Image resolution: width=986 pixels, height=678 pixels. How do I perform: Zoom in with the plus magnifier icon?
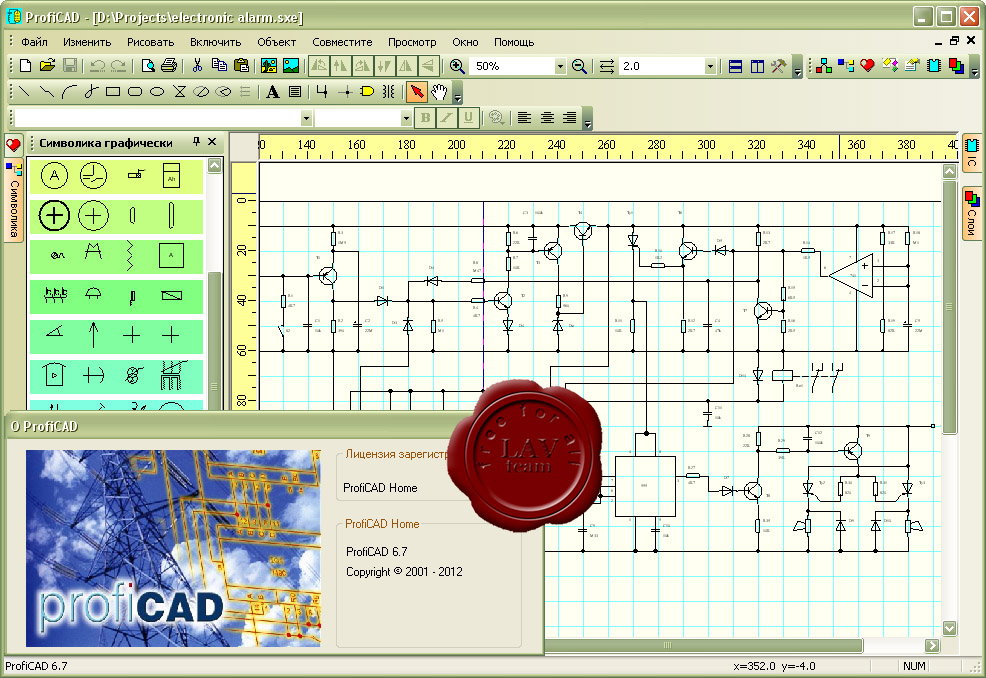[x=457, y=66]
